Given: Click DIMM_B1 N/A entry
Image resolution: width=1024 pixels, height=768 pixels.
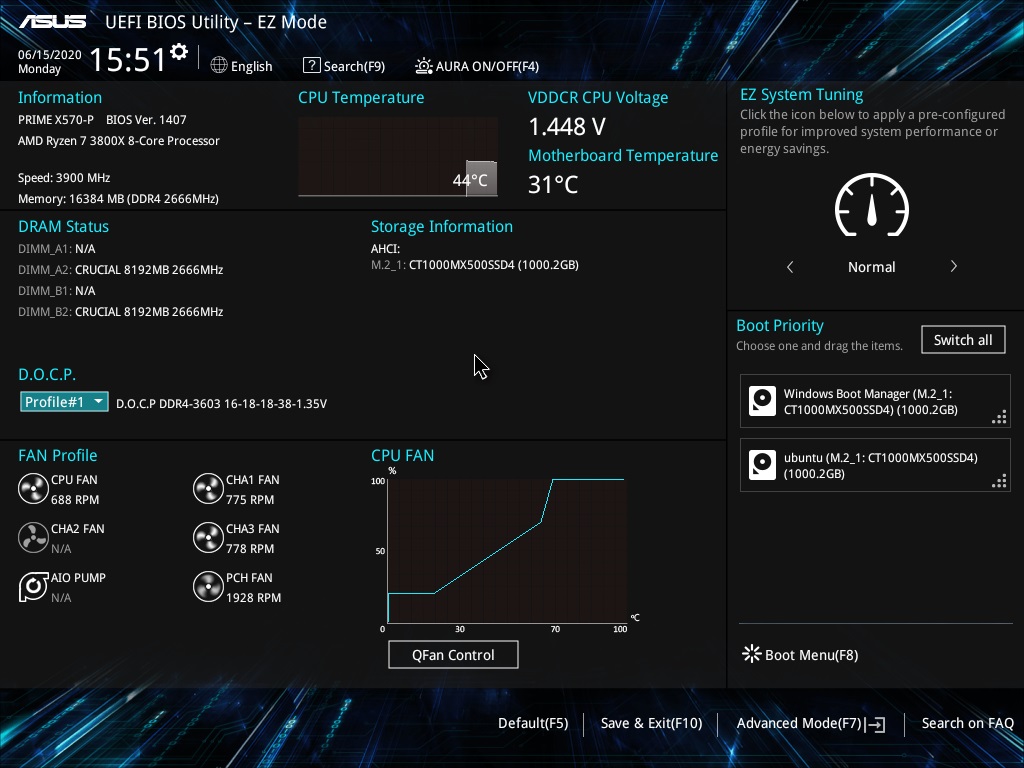Looking at the screenshot, I should point(57,291).
